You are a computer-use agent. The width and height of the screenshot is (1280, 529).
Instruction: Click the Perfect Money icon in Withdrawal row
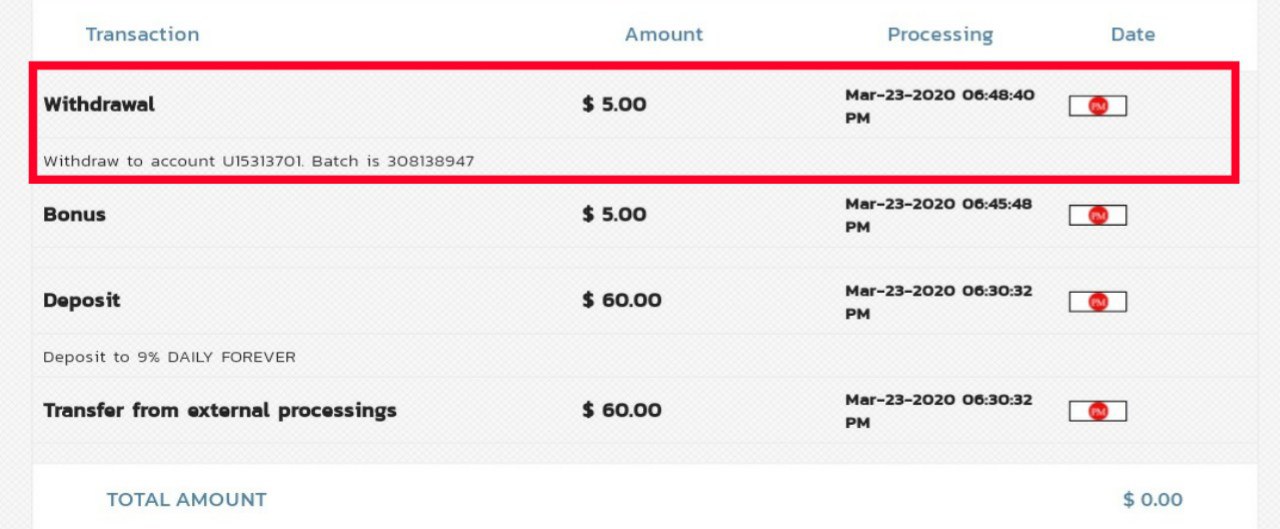[1098, 106]
